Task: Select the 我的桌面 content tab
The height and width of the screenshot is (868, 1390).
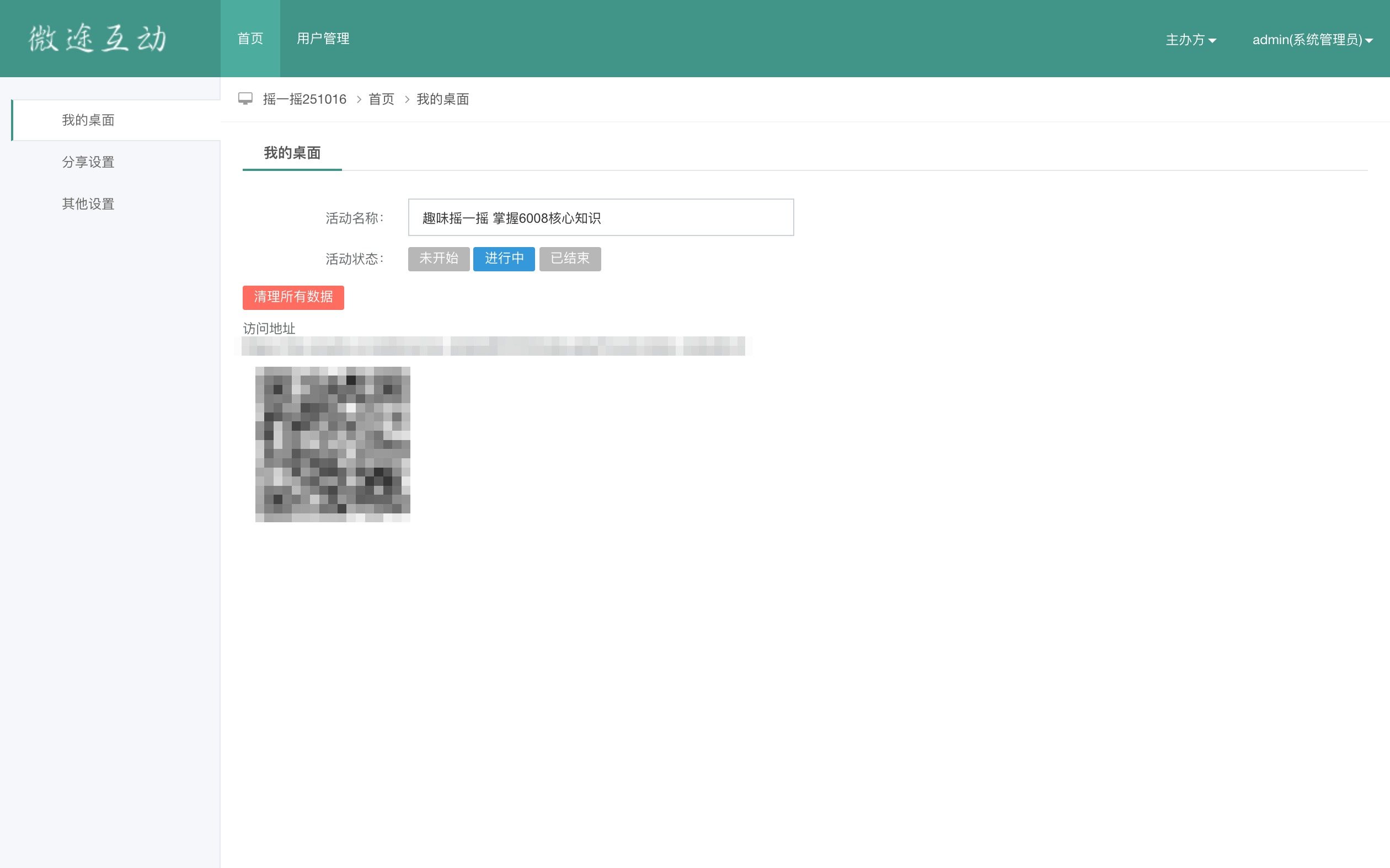Action: (292, 153)
